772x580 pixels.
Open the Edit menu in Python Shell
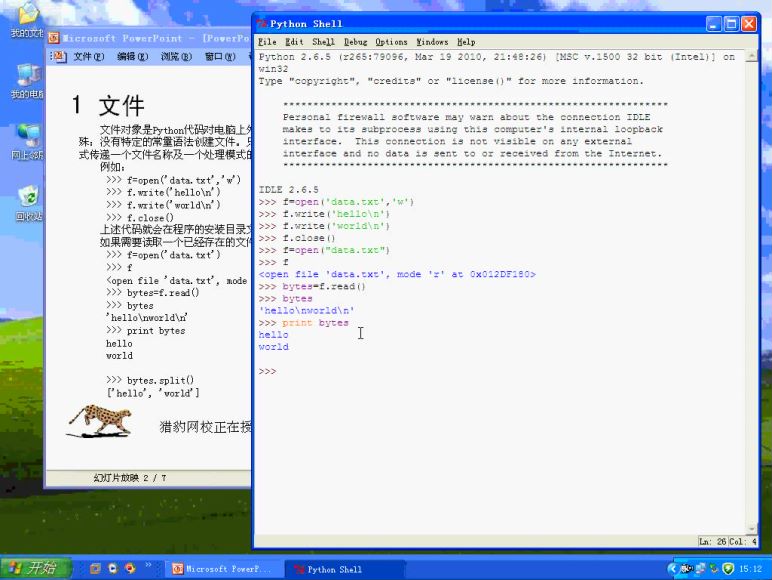coord(294,42)
